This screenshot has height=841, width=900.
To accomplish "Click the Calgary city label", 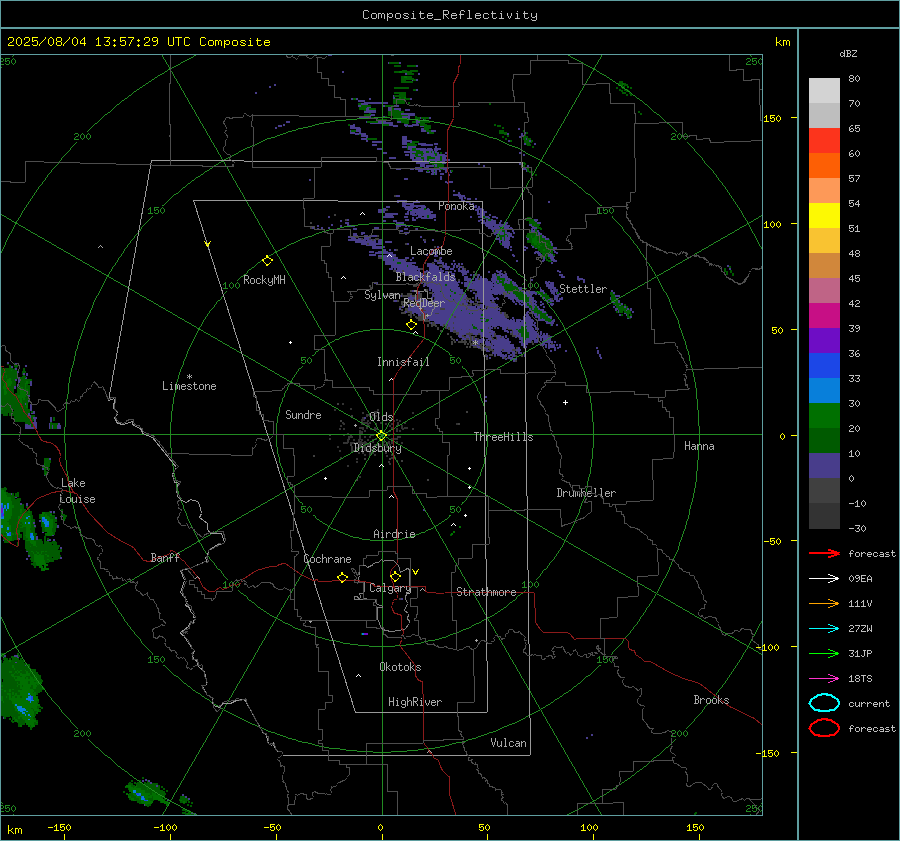I will tap(390, 588).
